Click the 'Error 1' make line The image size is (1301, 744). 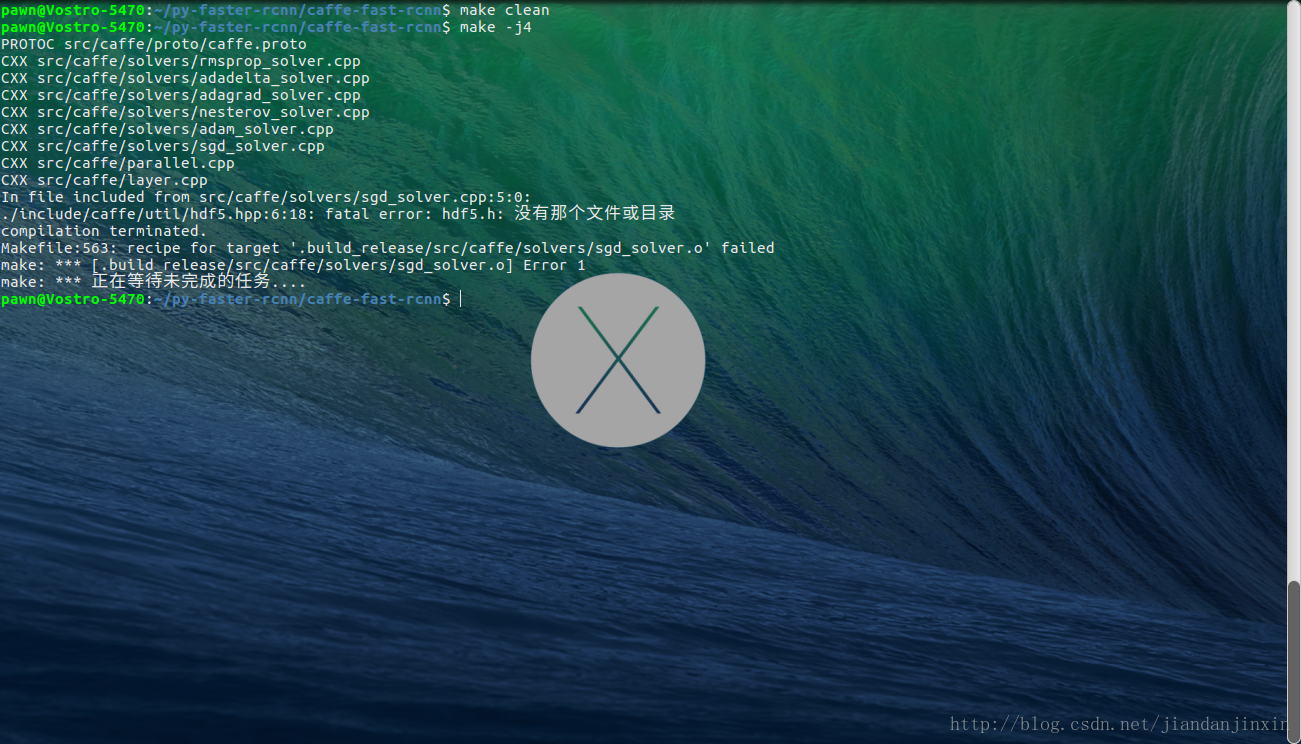(293, 265)
